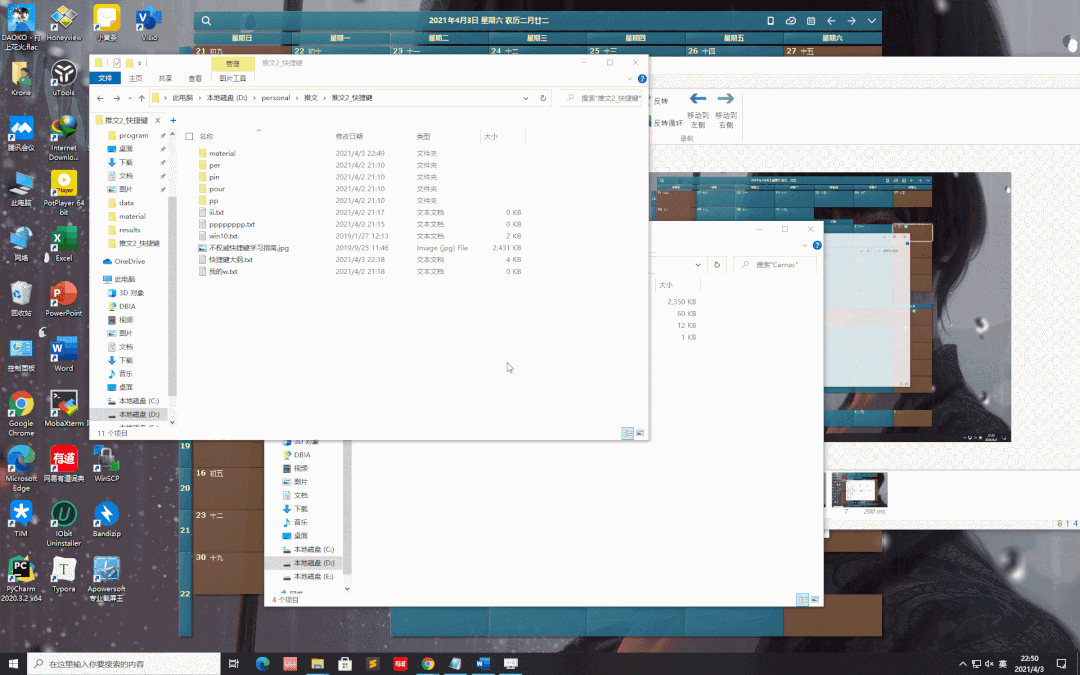
Task: Open recent locations dropdown beside forward arrow
Action: tap(130, 98)
